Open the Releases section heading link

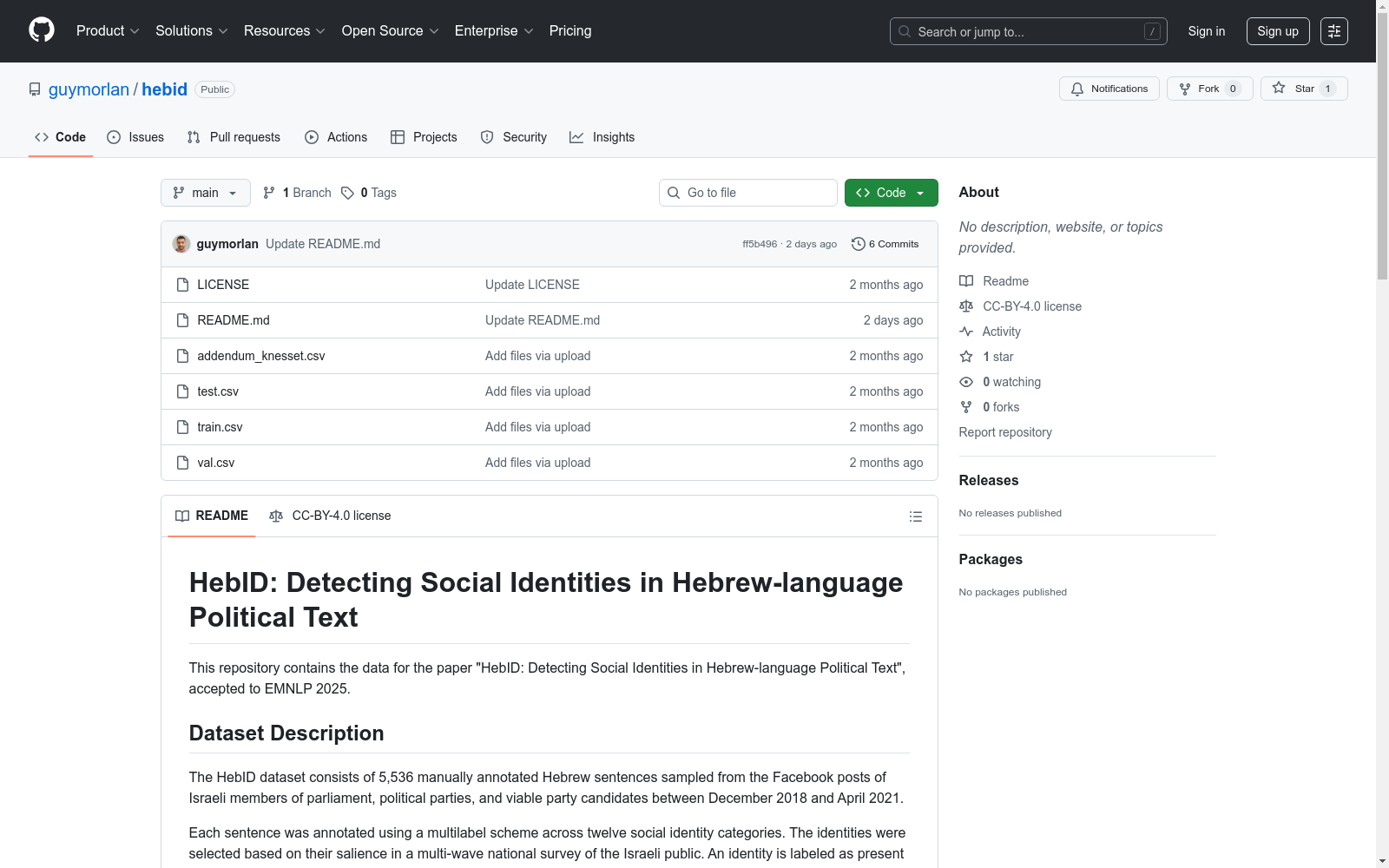(989, 480)
